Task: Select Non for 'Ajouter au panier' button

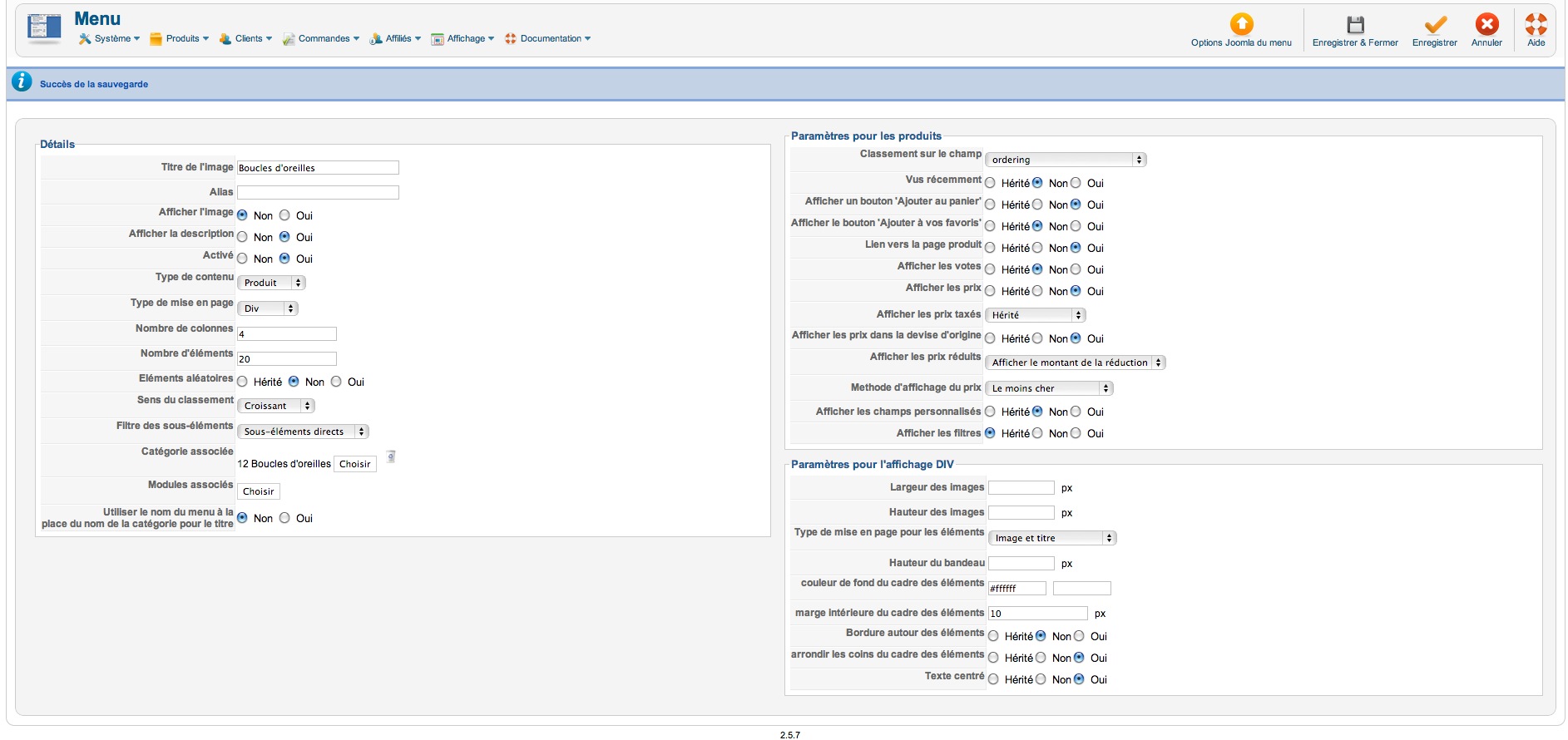Action: tap(1037, 205)
